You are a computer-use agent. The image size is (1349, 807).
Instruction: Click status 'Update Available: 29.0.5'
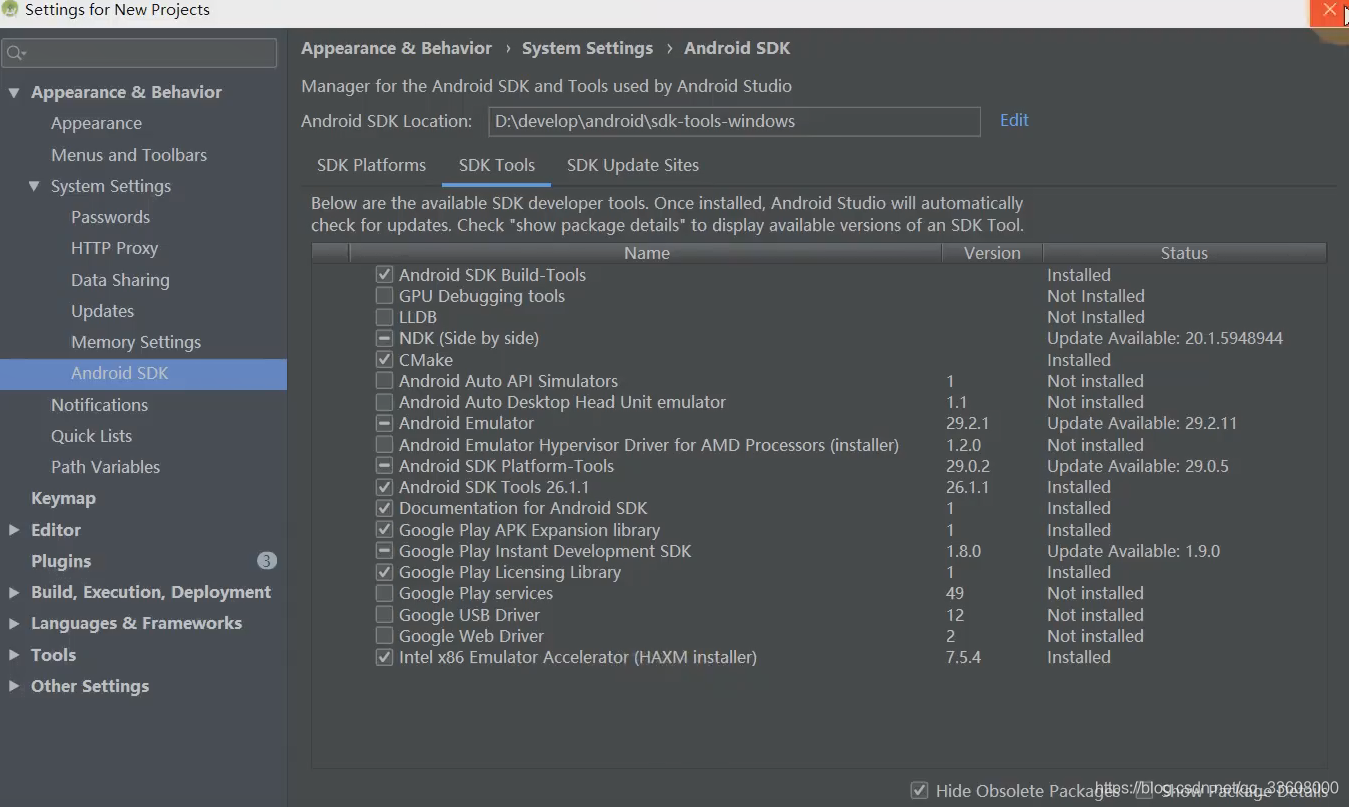tap(1138, 466)
